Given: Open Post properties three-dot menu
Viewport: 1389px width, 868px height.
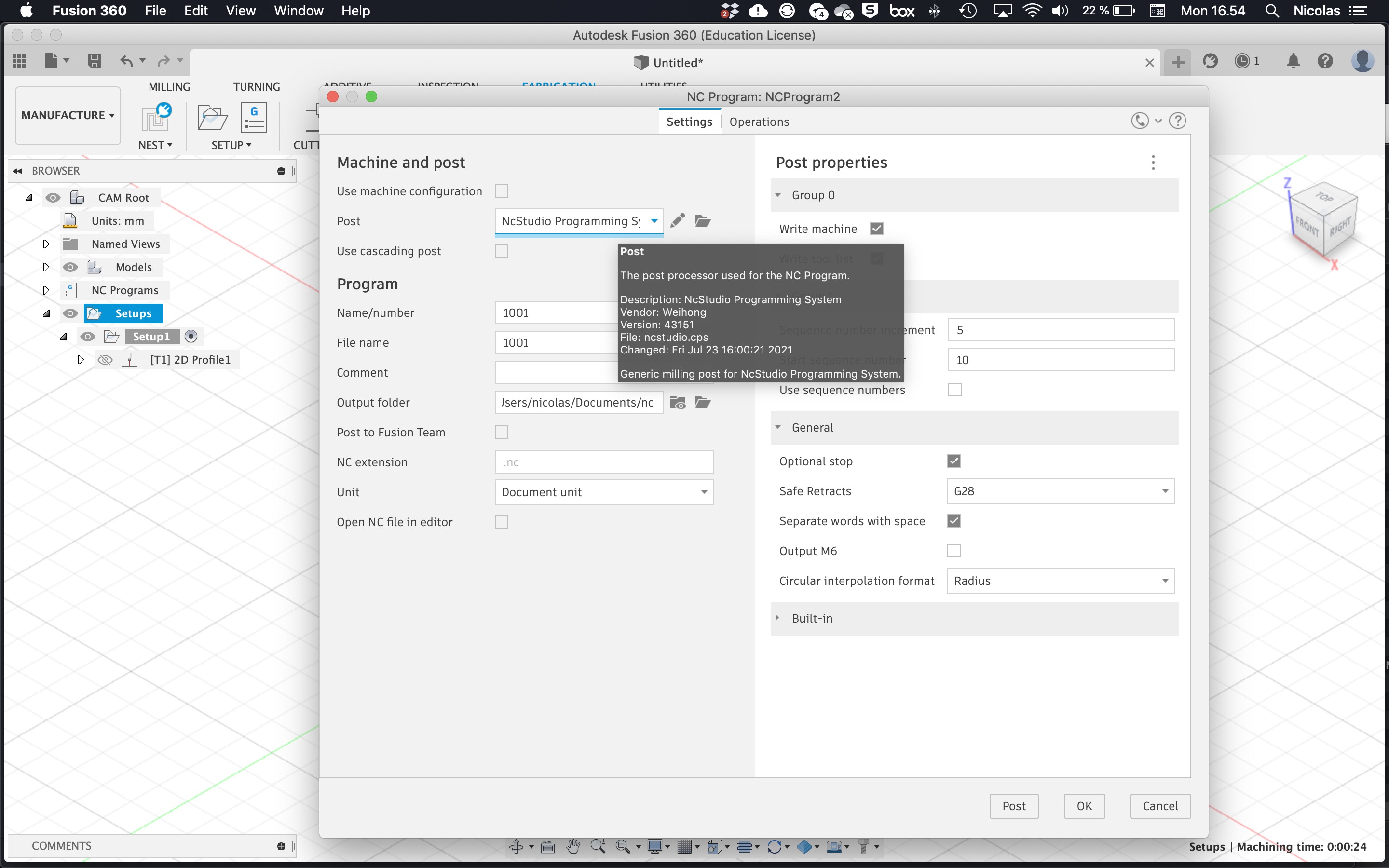Looking at the screenshot, I should click(x=1153, y=163).
